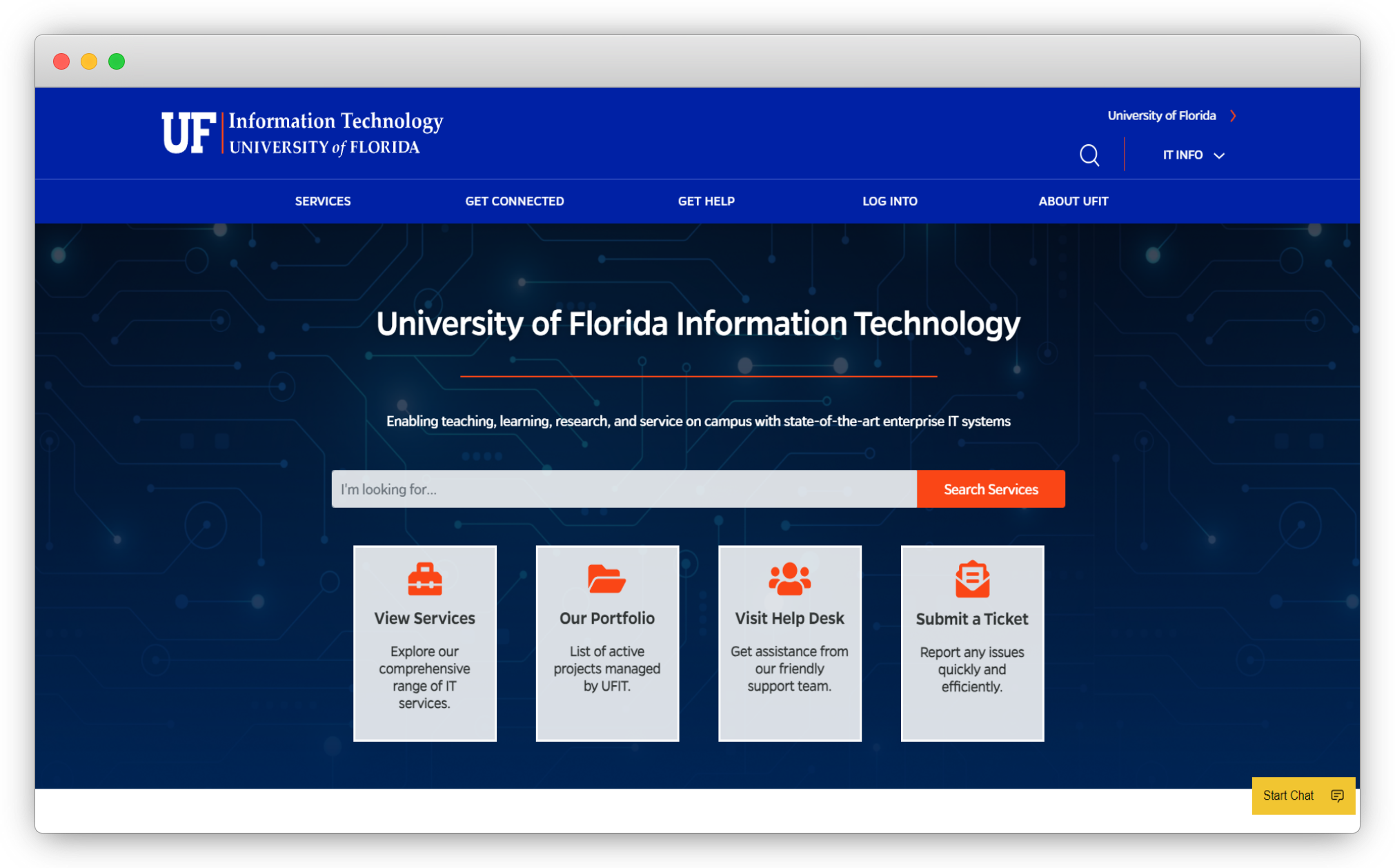Focus the "I'm looking for..." search field
Viewport: 1395px width, 868px height.
pyautogui.click(x=624, y=489)
